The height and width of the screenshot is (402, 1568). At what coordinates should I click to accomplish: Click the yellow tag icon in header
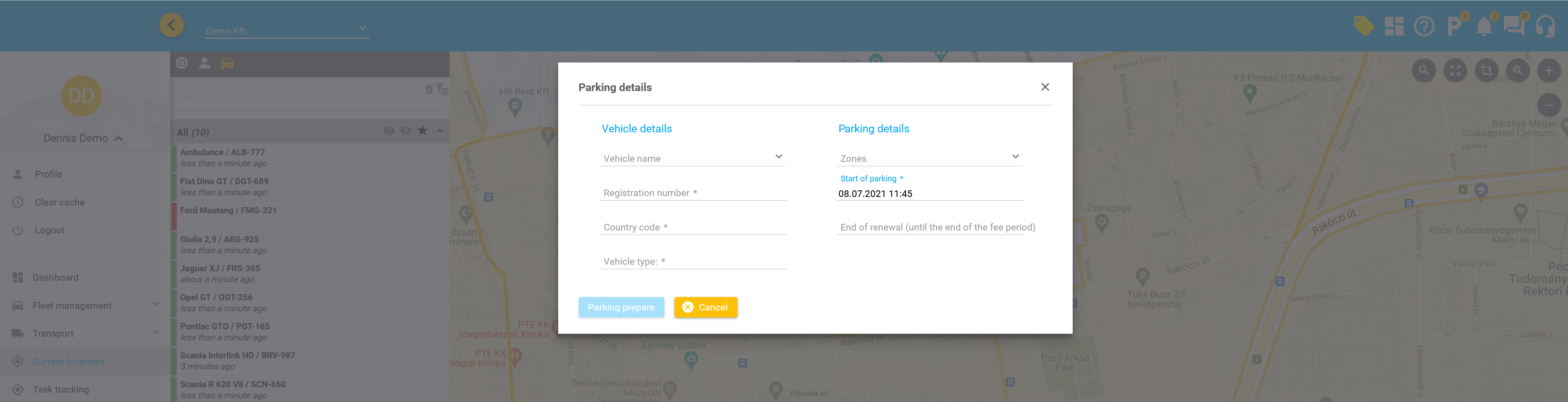(1363, 26)
